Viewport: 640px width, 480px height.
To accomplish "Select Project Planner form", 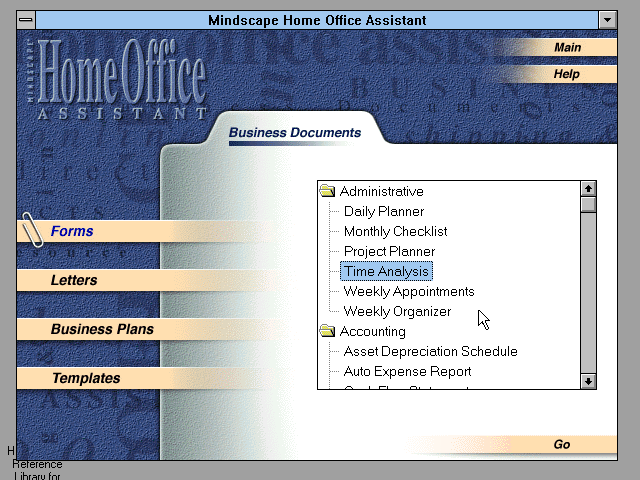I will (389, 251).
